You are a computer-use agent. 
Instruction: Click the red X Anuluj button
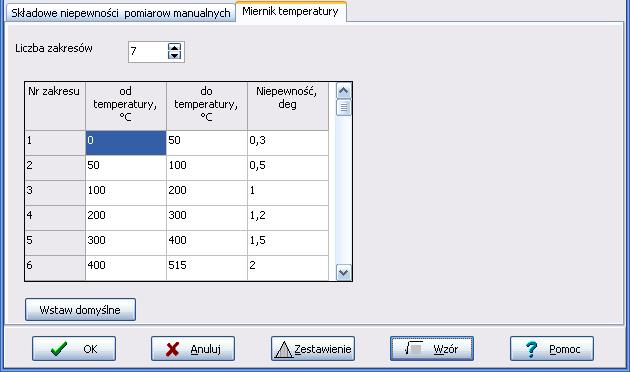(x=193, y=349)
